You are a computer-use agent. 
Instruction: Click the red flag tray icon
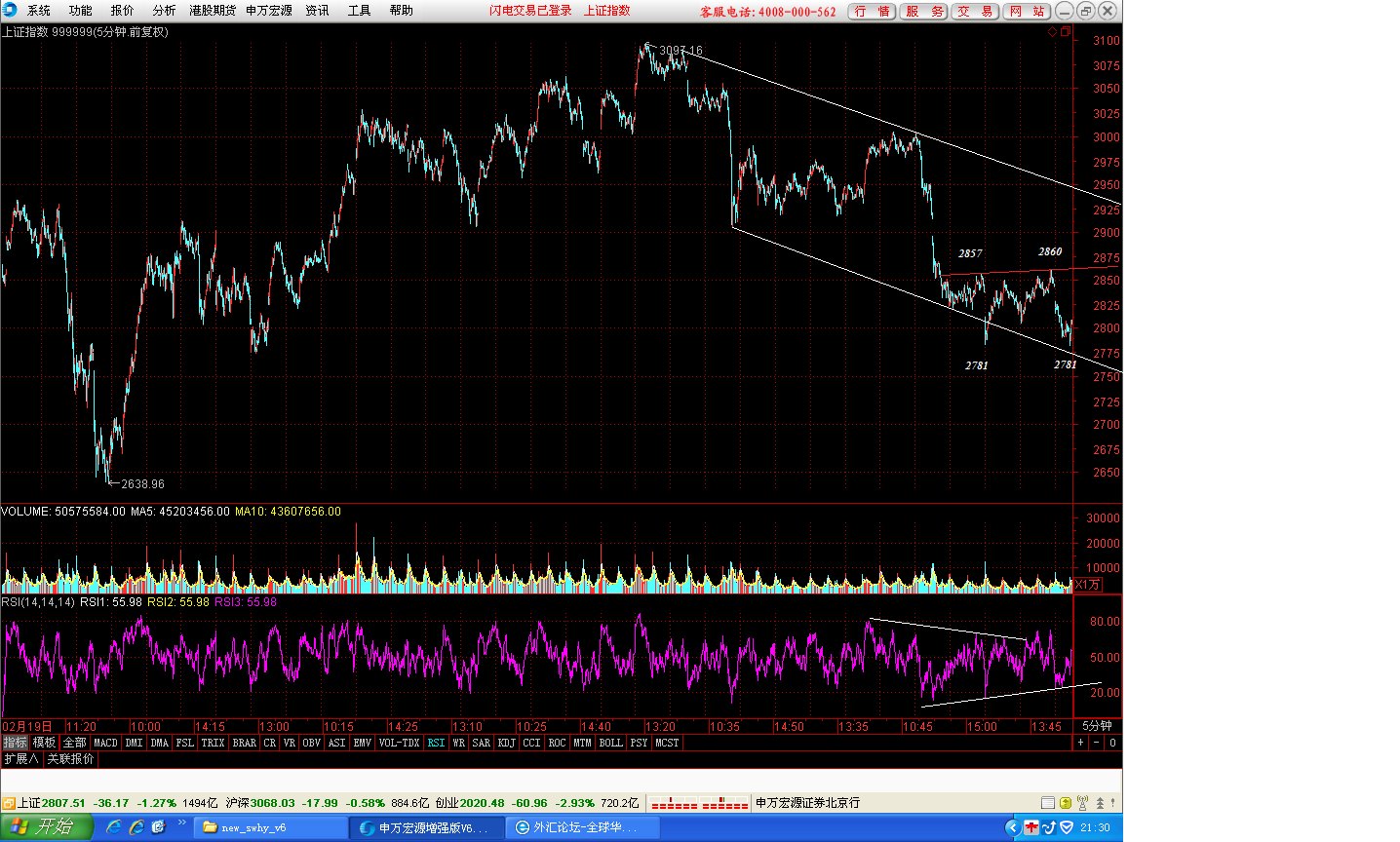tap(1031, 827)
